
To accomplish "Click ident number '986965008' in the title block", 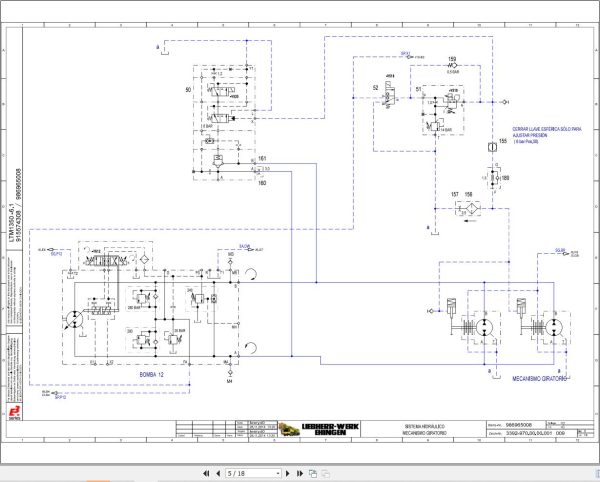I will pyautogui.click(x=518, y=425).
